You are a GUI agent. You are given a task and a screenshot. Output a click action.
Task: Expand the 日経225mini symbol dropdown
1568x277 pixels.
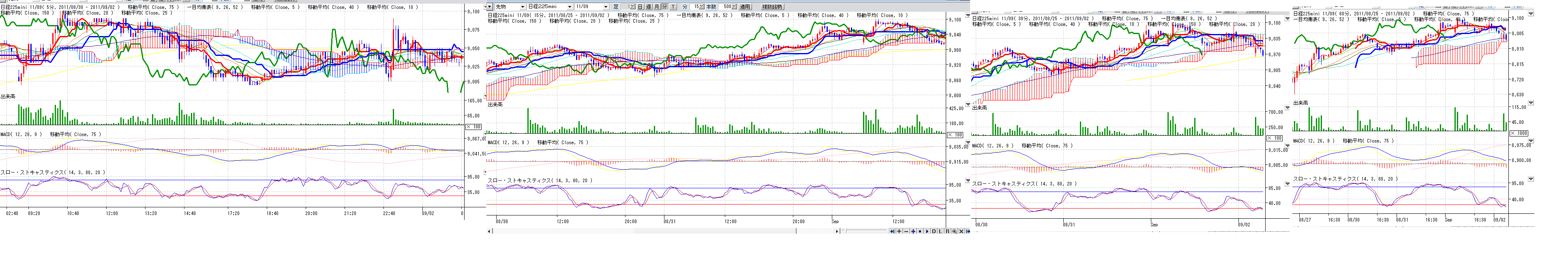(570, 6)
